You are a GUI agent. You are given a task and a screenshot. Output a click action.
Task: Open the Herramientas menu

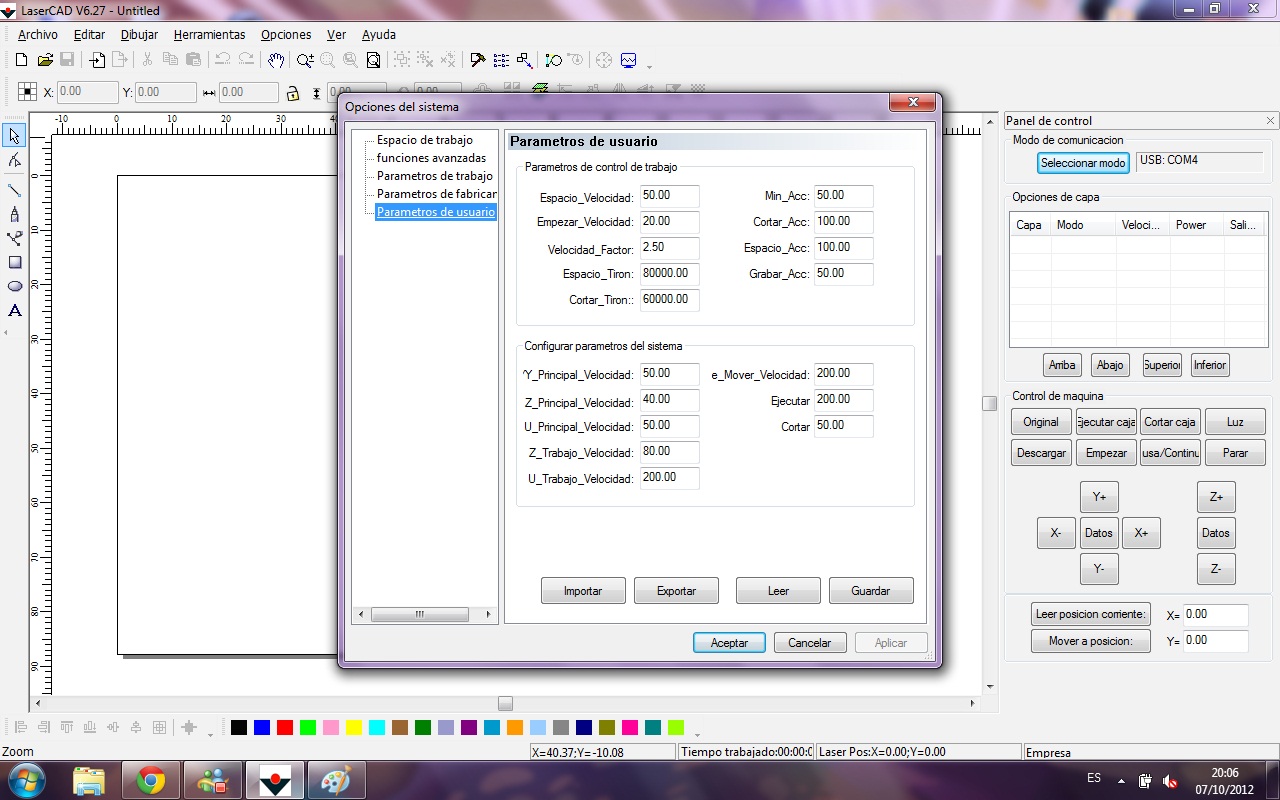[209, 34]
